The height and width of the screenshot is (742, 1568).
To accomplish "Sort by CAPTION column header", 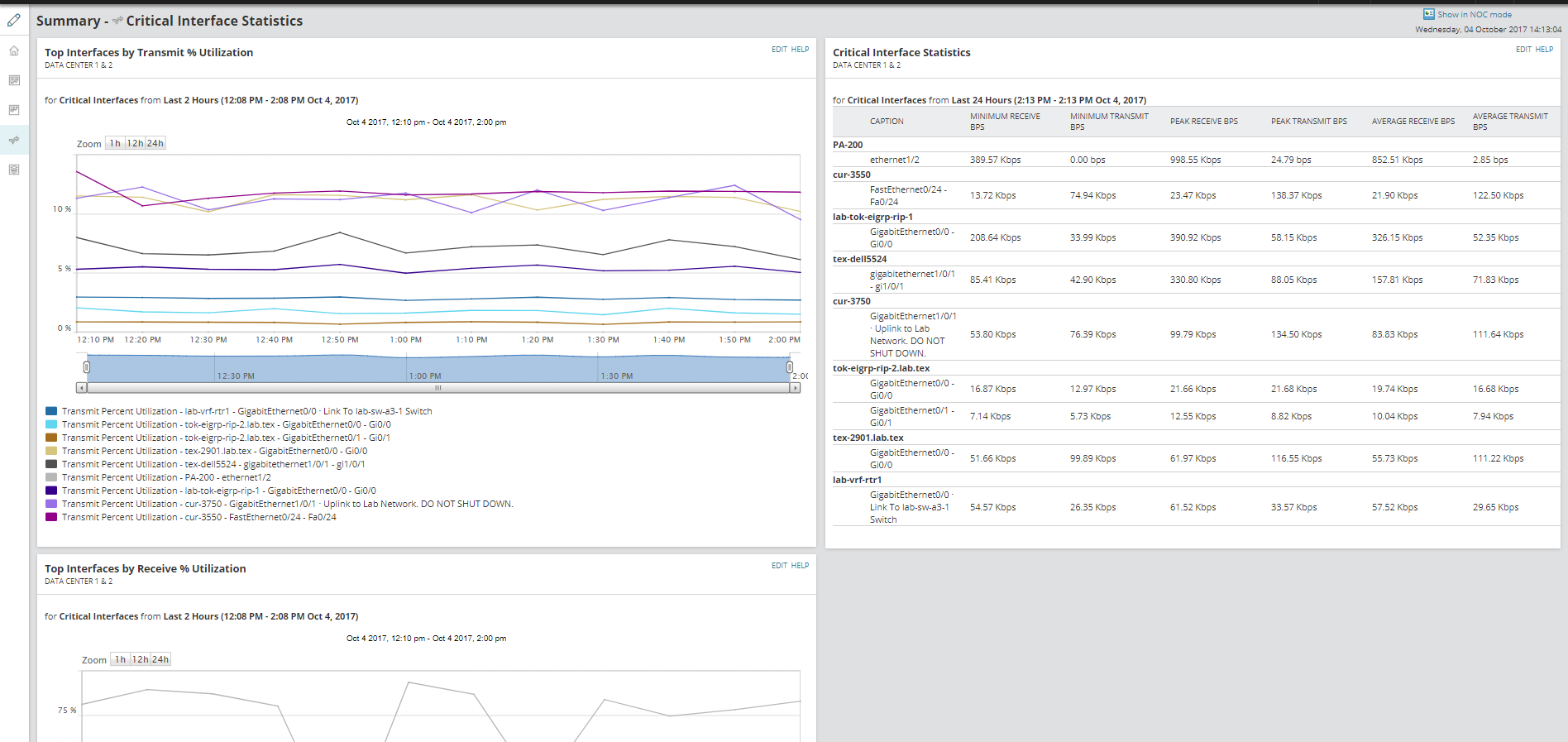I will [x=887, y=122].
